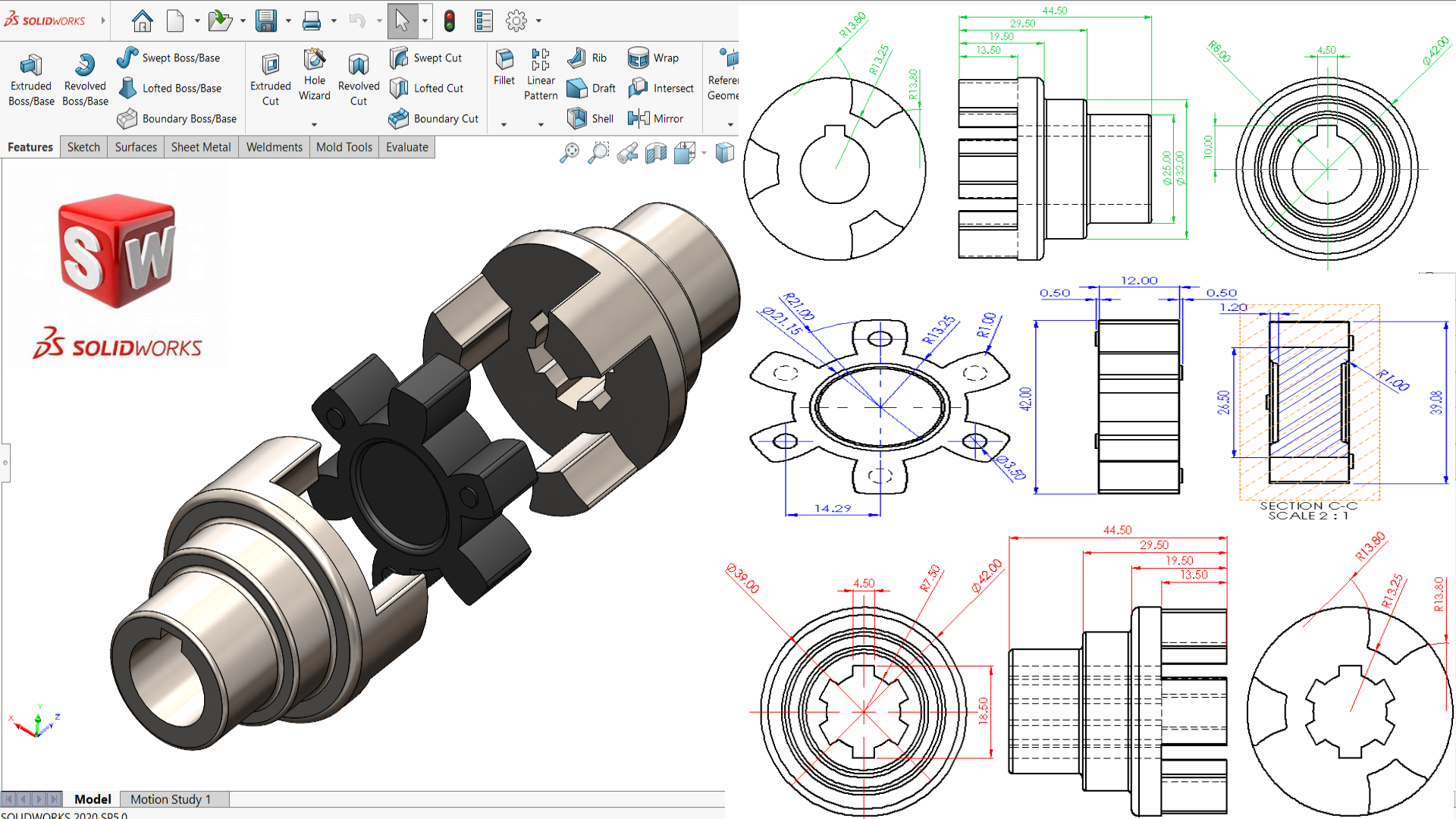Toggle the Select arrow cursor tool
Viewport: 1456px width, 819px height.
[x=402, y=20]
